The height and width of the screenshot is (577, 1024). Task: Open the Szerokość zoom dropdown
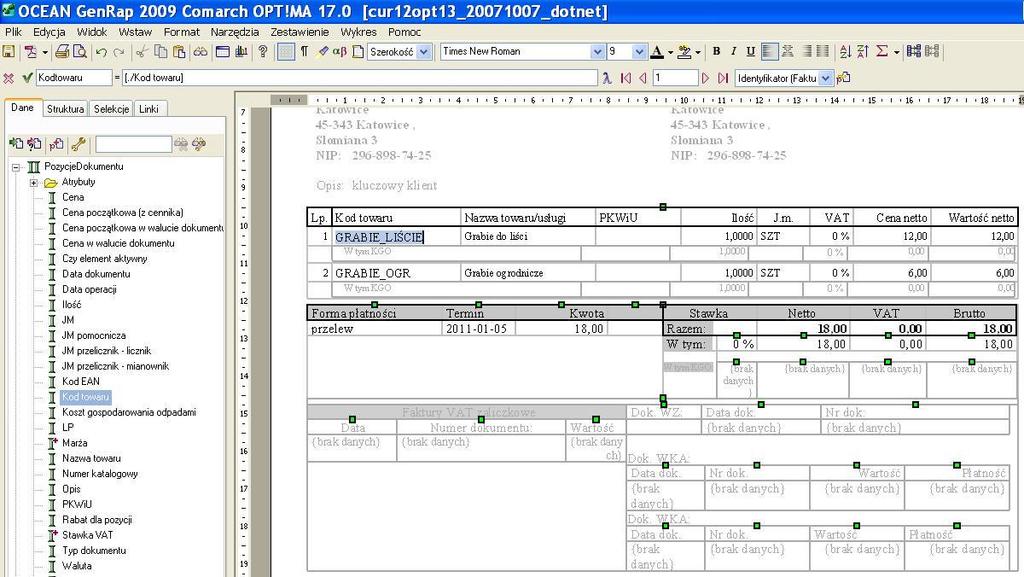tap(424, 52)
